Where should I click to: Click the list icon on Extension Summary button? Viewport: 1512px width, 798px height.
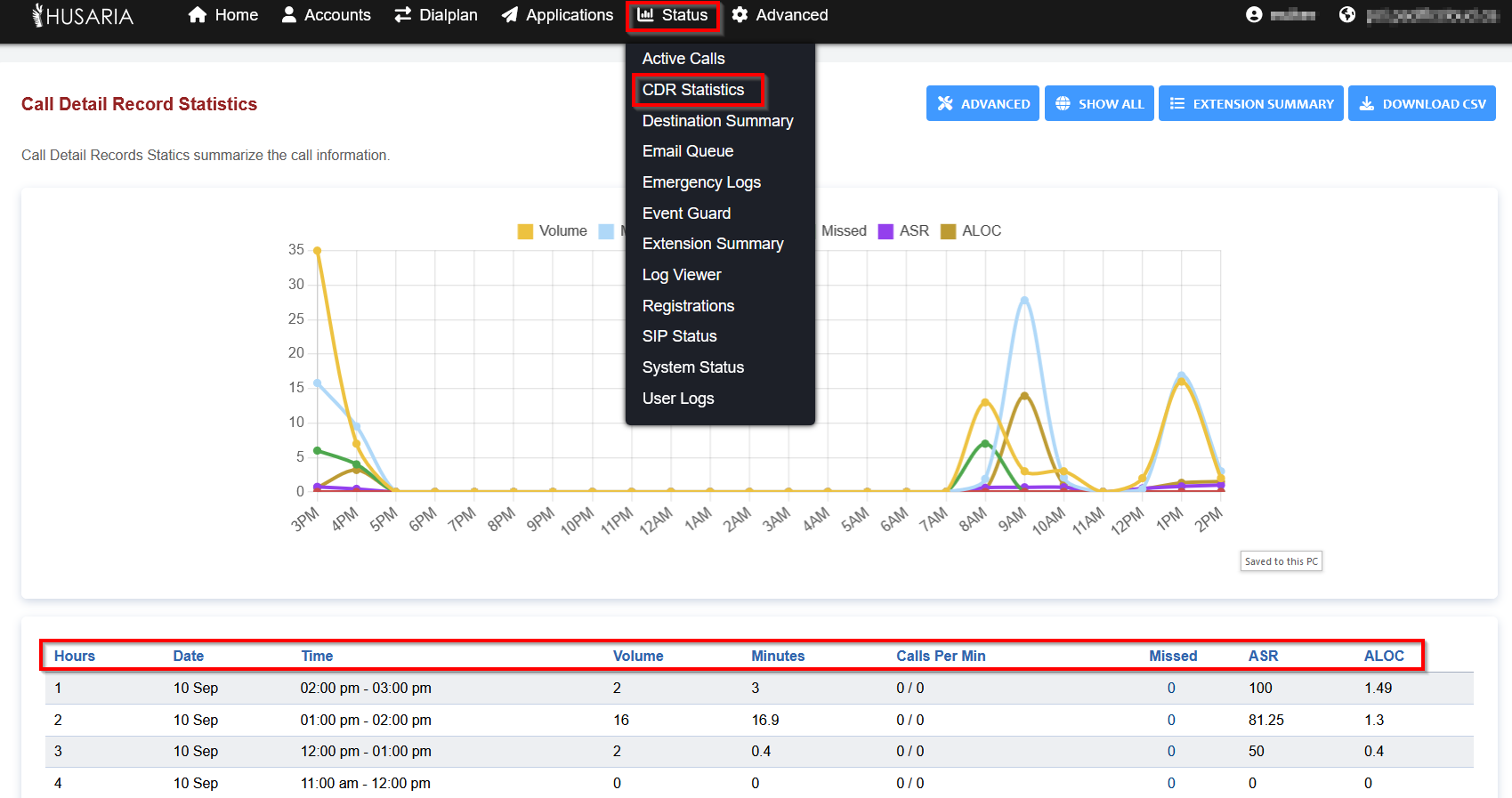pyautogui.click(x=1177, y=104)
